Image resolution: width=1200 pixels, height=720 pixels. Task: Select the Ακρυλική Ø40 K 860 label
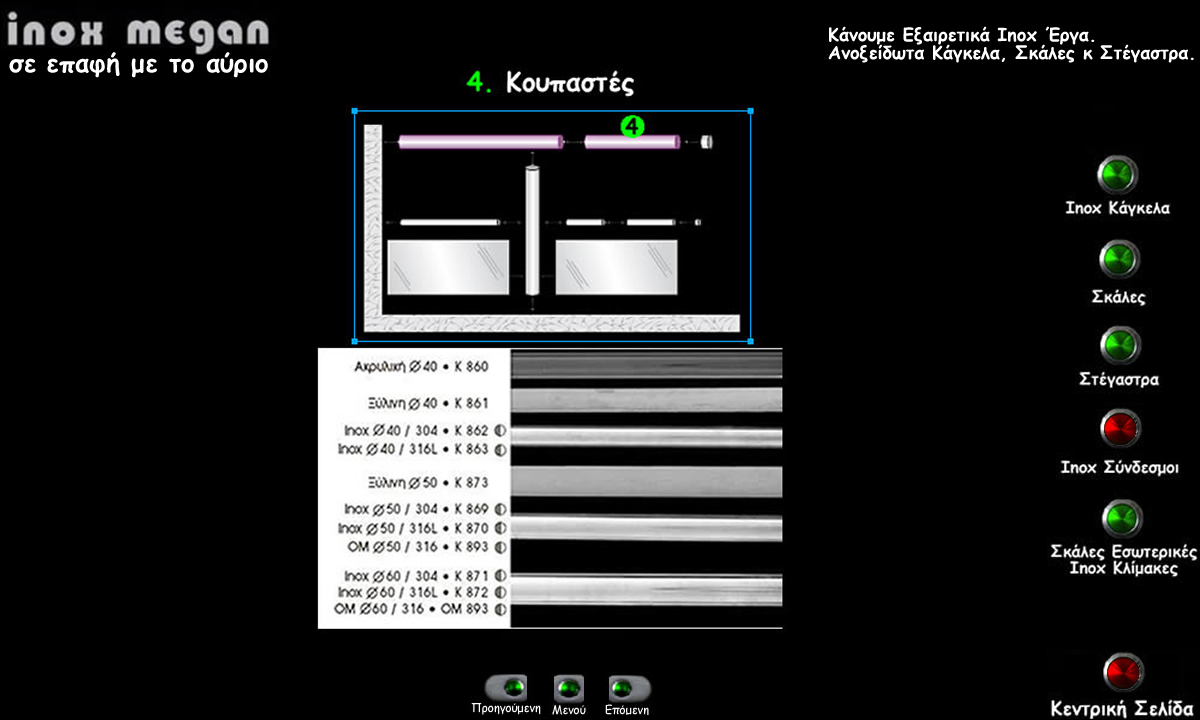click(x=421, y=367)
